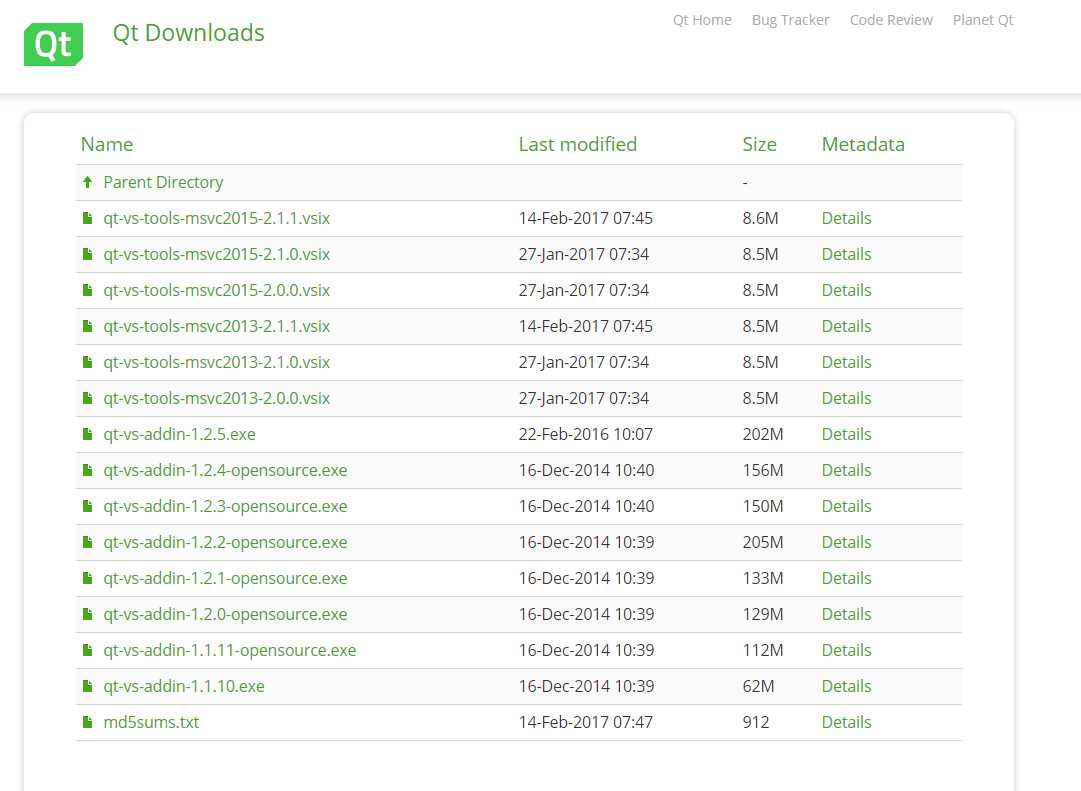Click the 14-Feb-2017 07:47 date cell
The width and height of the screenshot is (1081, 791).
[585, 721]
